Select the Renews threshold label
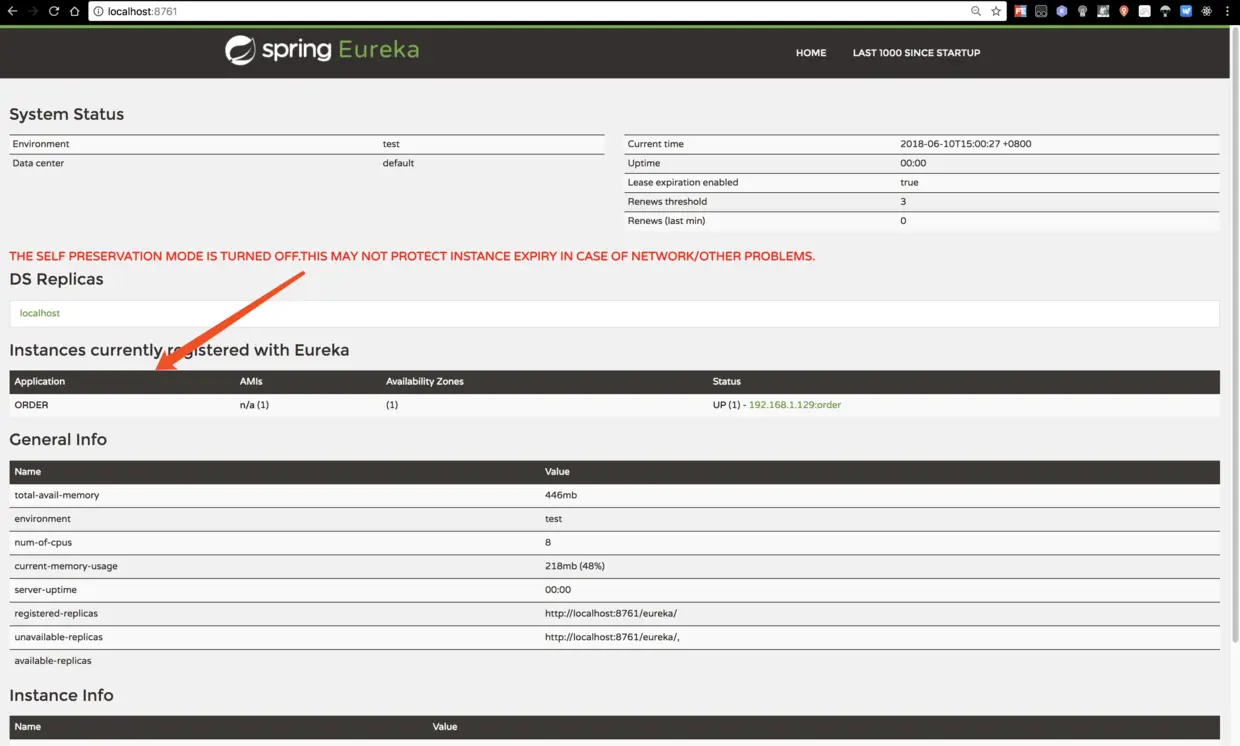 coord(667,201)
